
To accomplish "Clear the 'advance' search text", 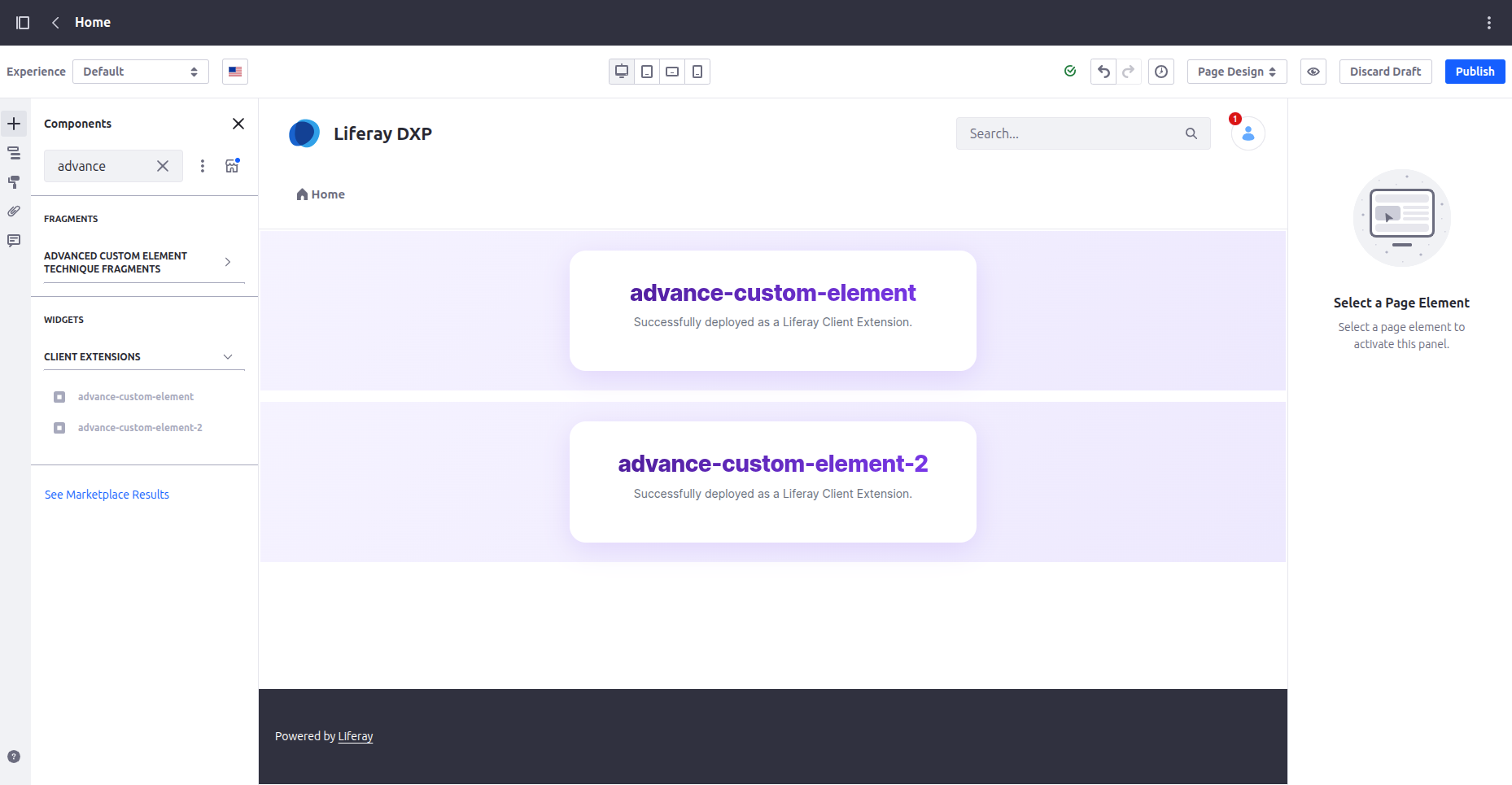I will tap(163, 166).
